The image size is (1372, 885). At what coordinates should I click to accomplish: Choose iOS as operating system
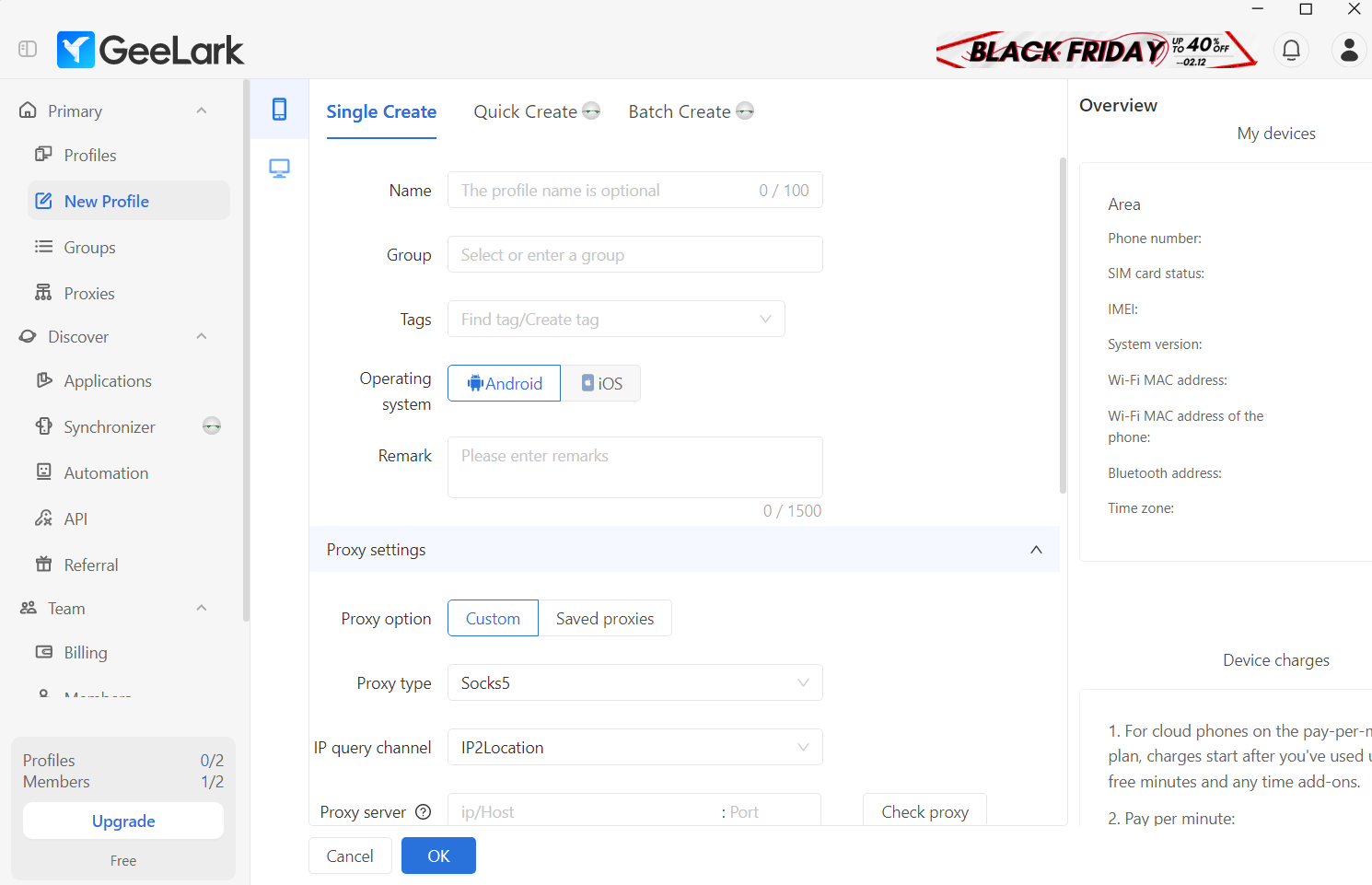point(600,383)
